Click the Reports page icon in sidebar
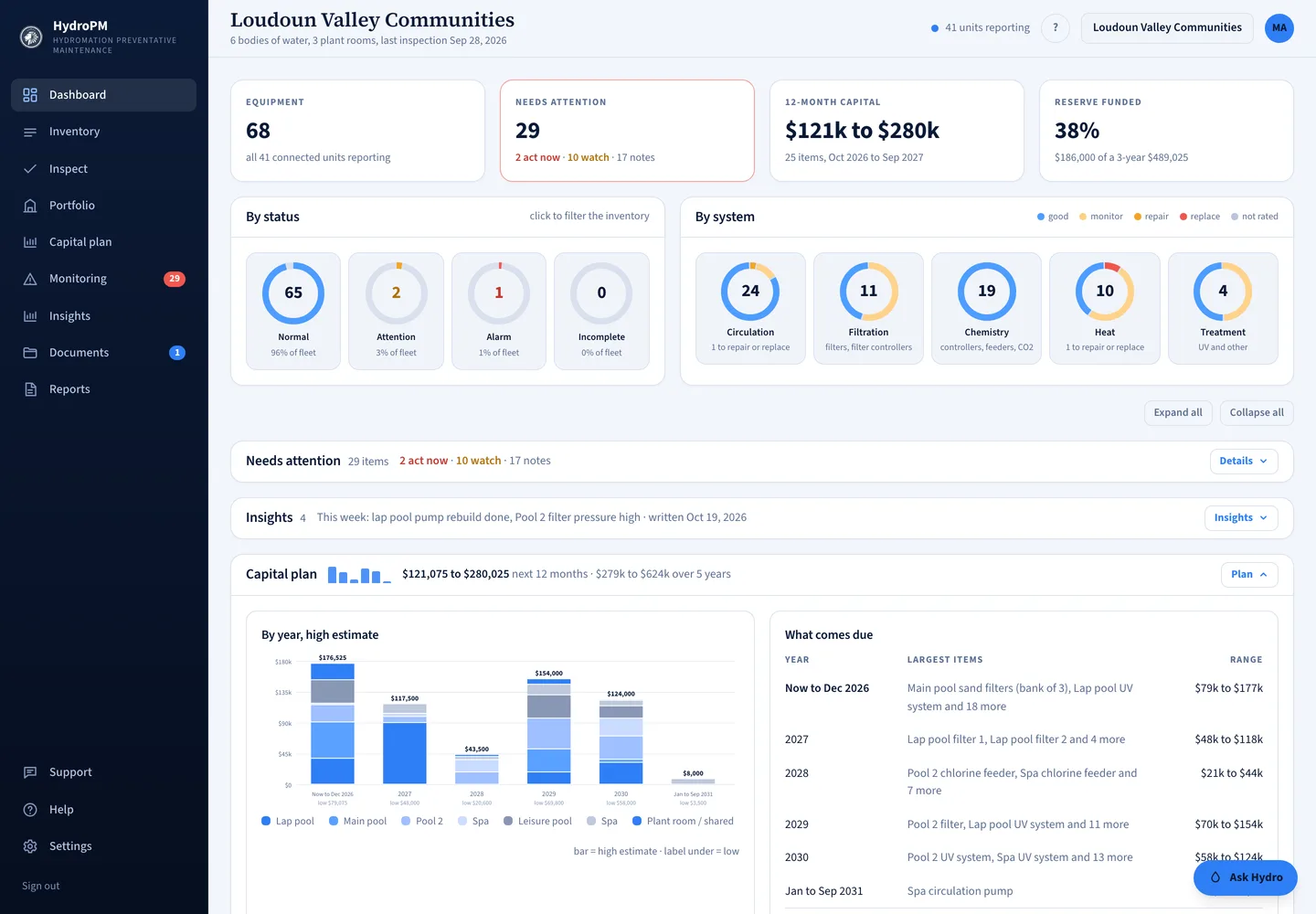 click(x=30, y=389)
